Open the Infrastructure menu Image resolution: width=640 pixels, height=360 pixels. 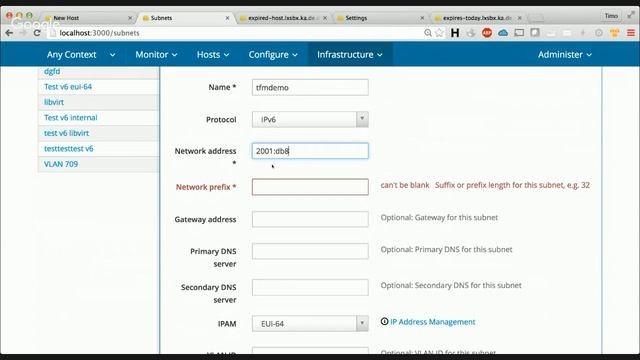pyautogui.click(x=350, y=54)
